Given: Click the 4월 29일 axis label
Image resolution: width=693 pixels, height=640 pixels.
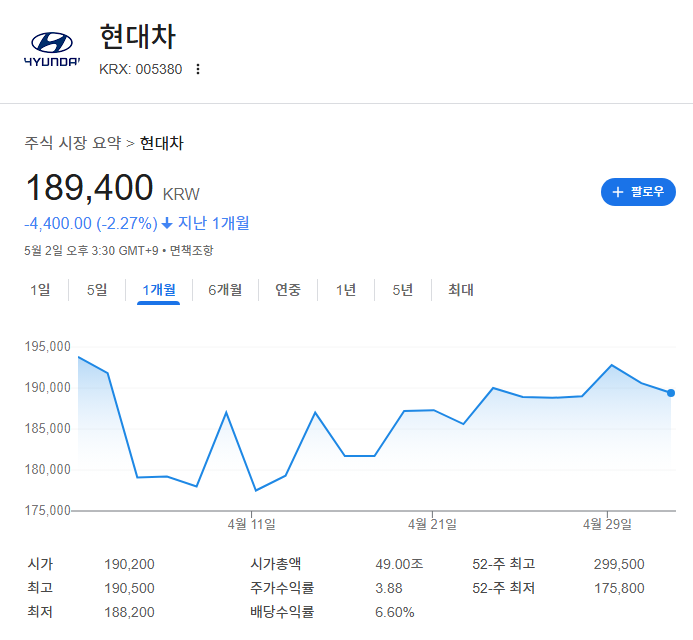Looking at the screenshot, I should (x=607, y=524).
